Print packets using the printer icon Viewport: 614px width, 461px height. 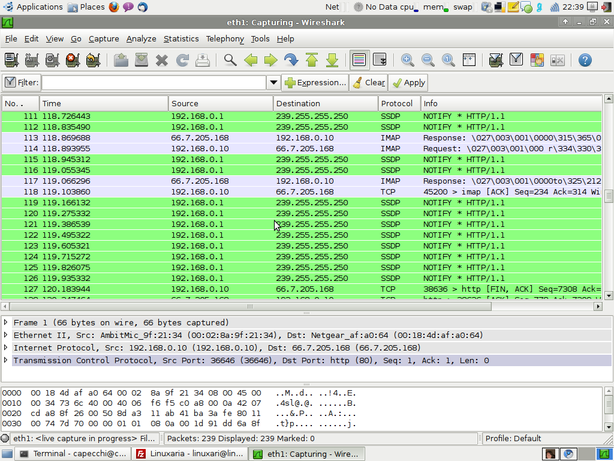pyautogui.click(x=202, y=60)
